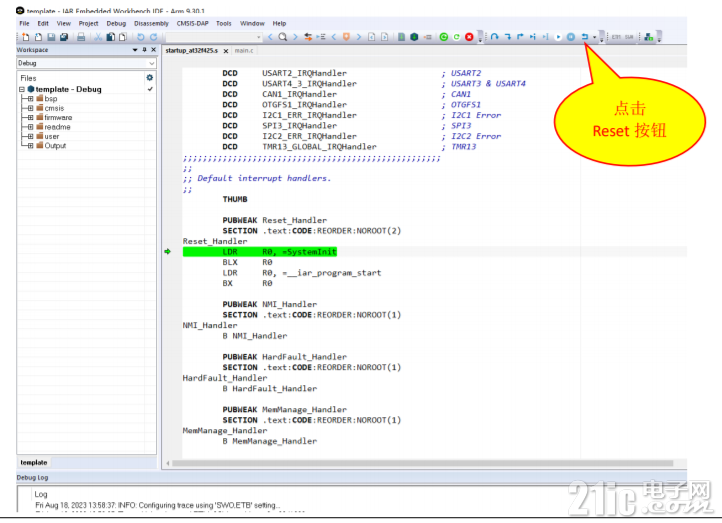Expand the bsp folder
The width and height of the screenshot is (722, 523).
click(x=30, y=99)
